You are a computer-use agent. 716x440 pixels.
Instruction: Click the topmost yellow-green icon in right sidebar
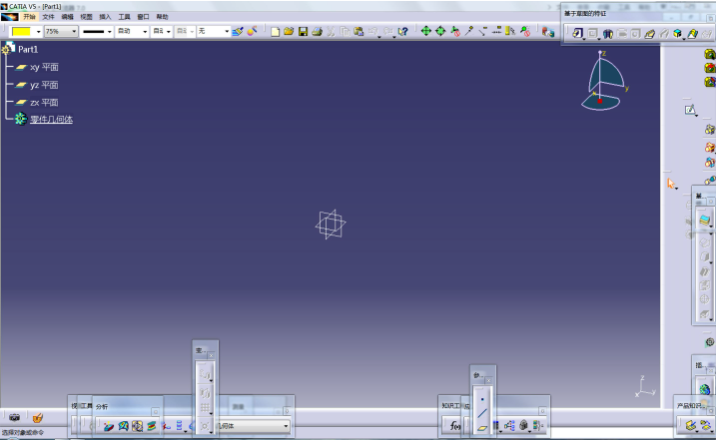(710, 55)
